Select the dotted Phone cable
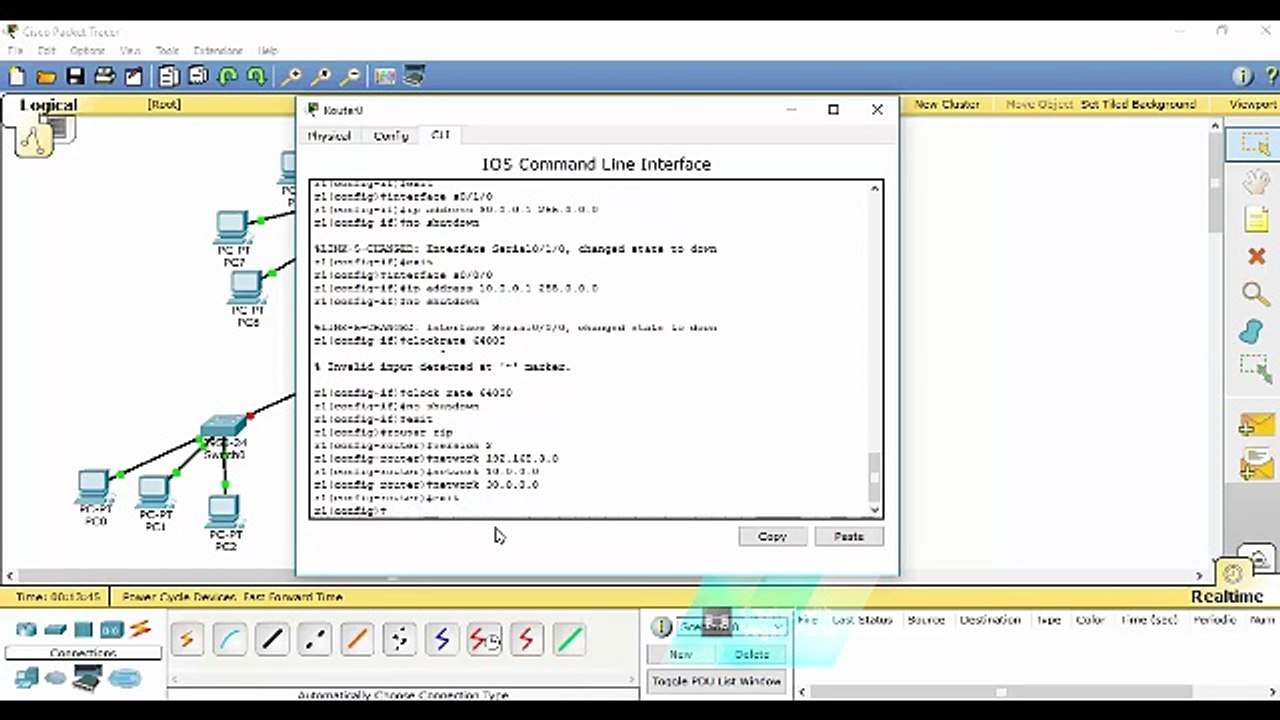Viewport: 1280px width, 720px height. coord(399,639)
